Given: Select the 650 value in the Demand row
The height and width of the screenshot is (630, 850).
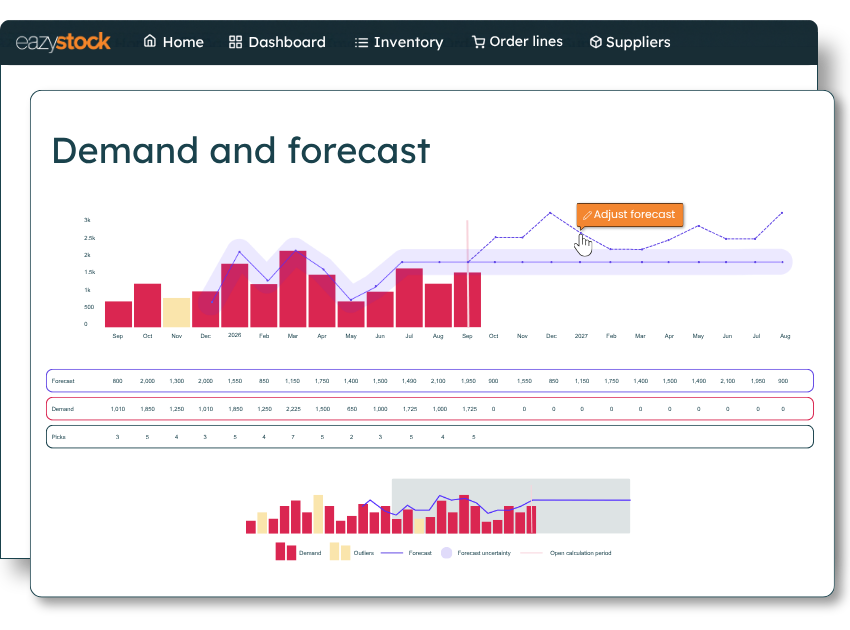Looking at the screenshot, I should coord(352,409).
